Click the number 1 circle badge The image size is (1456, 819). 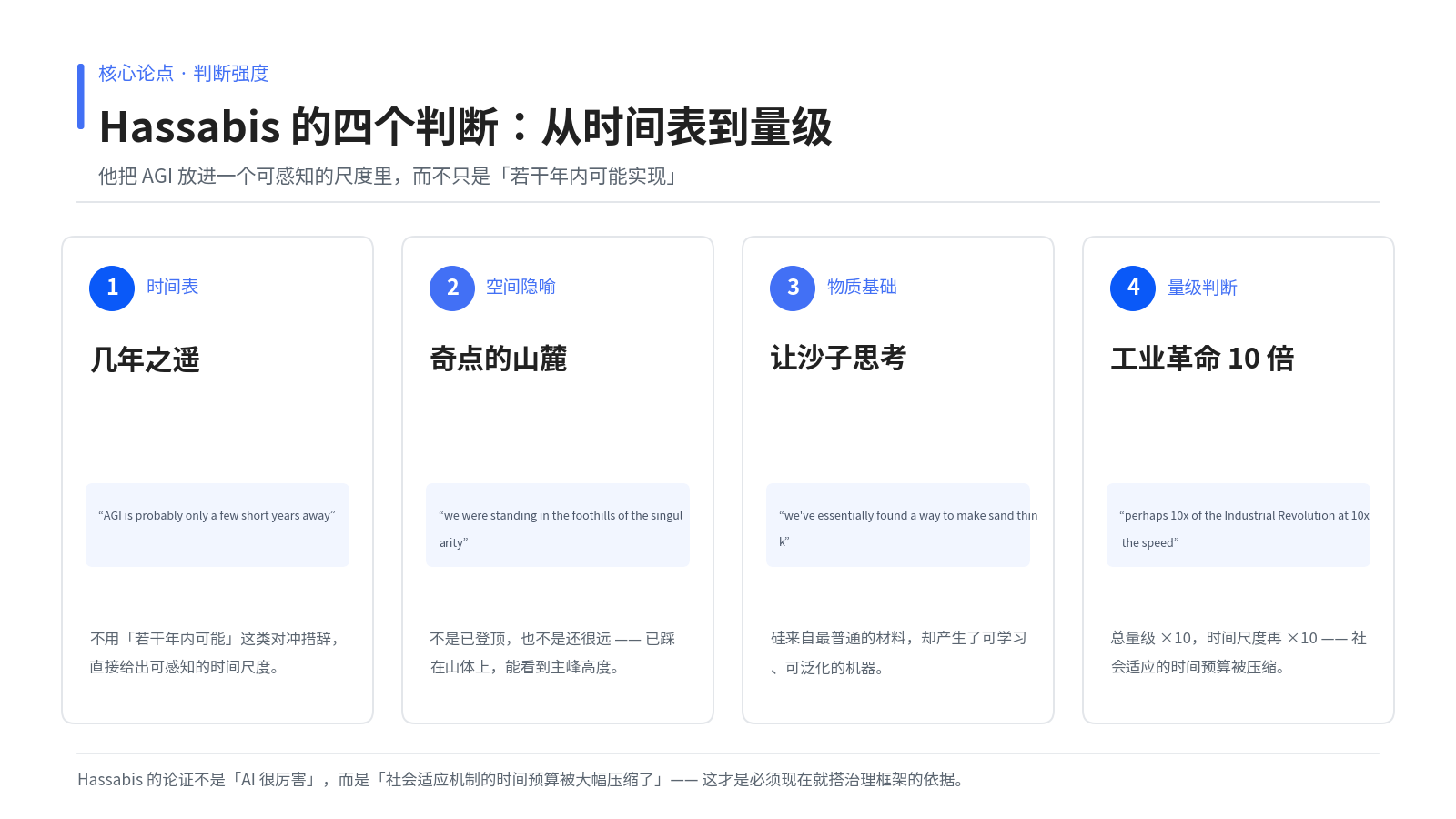[112, 288]
